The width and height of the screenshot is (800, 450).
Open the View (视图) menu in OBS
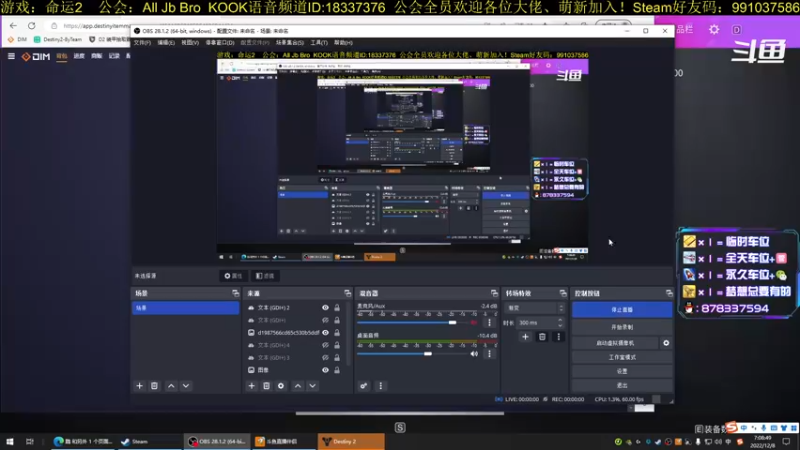tap(190, 42)
